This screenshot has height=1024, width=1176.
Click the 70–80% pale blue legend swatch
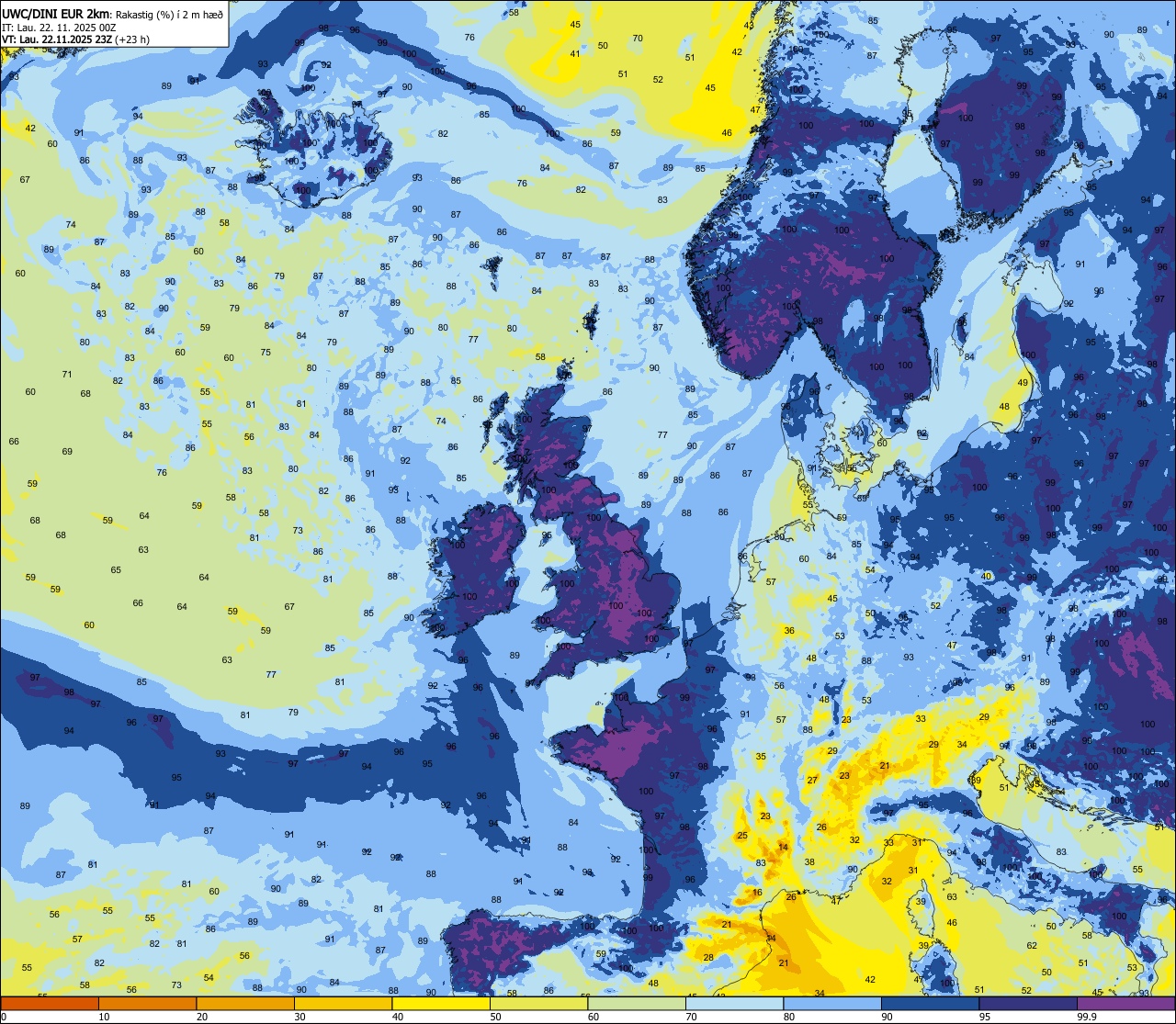734,1003
